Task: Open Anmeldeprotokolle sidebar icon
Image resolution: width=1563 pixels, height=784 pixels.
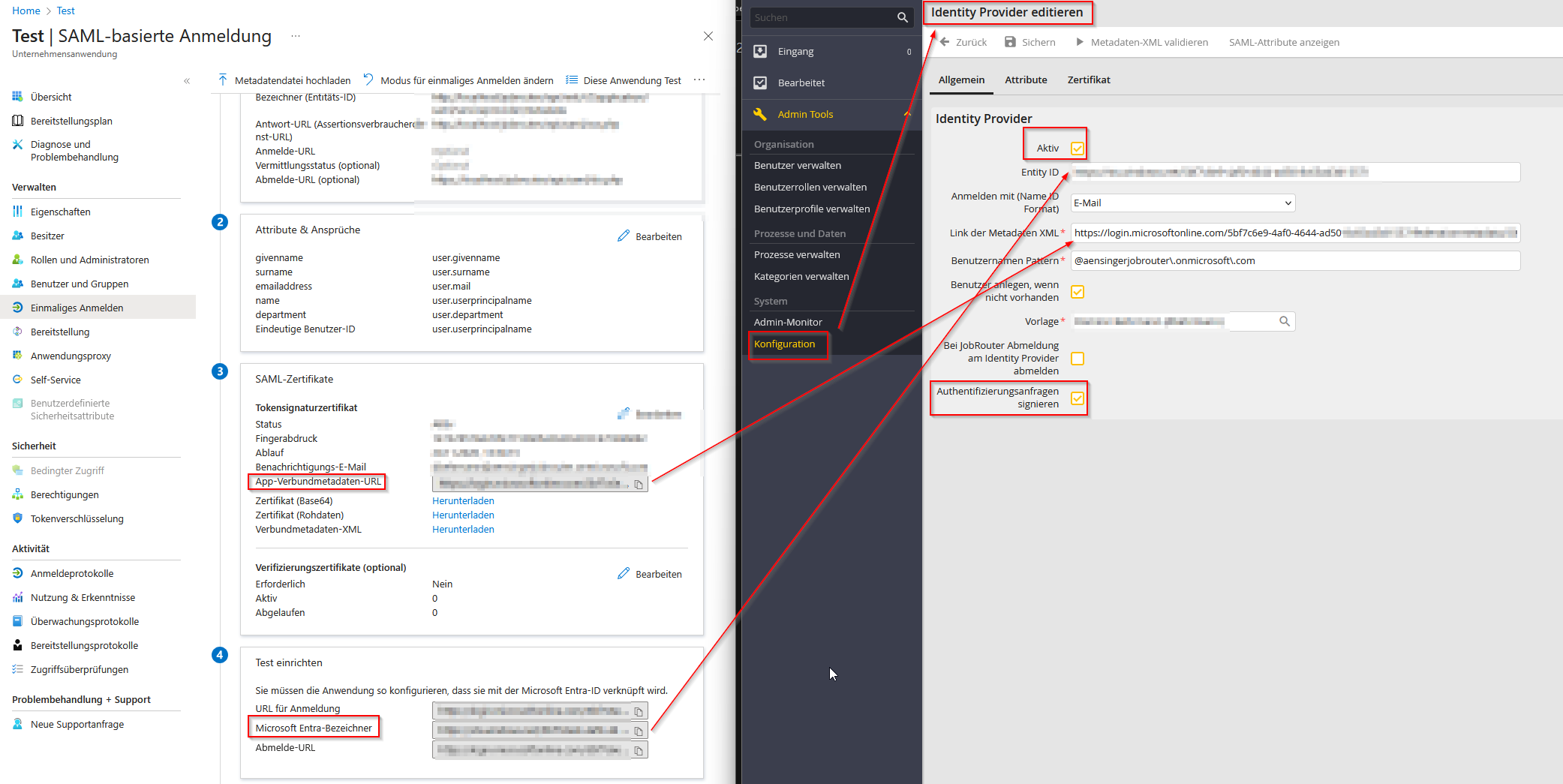Action: coord(17,573)
